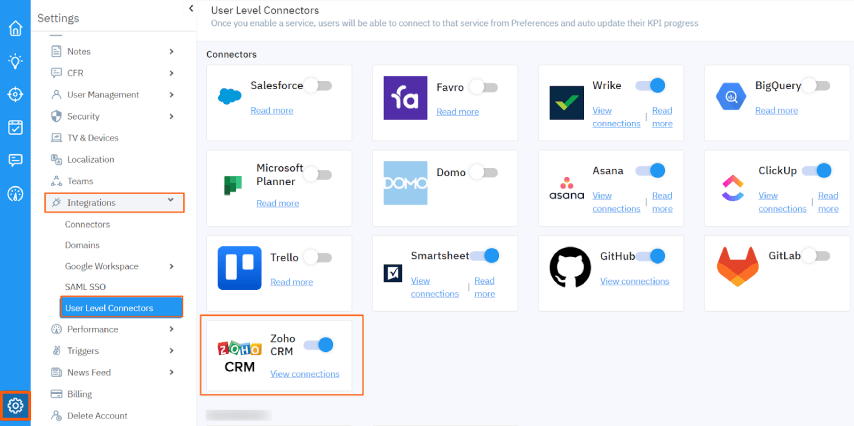The width and height of the screenshot is (854, 426).
Task: Expand the Triggers chevron
Action: [x=171, y=351]
